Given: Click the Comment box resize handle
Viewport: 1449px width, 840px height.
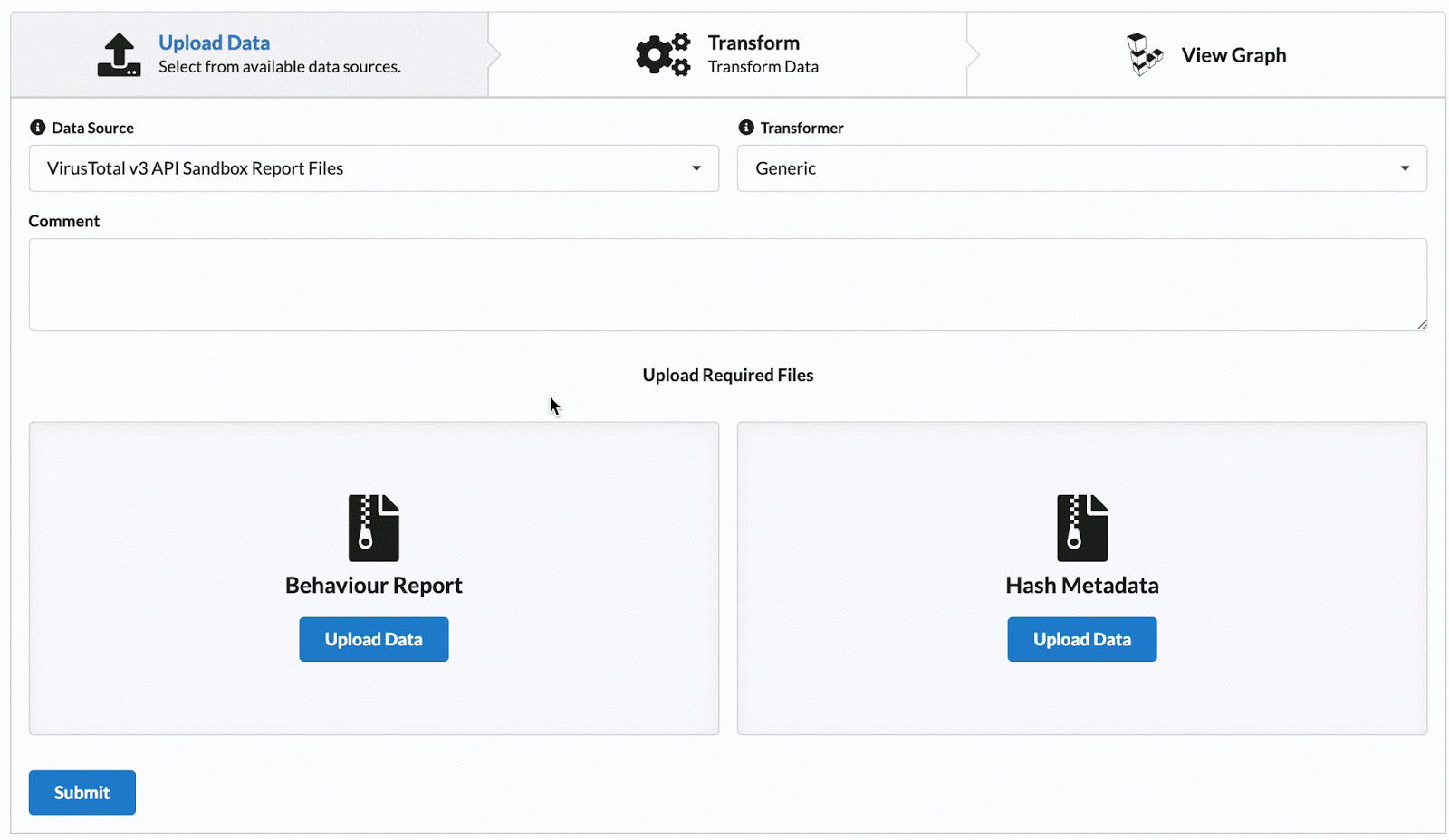Looking at the screenshot, I should (1422, 325).
